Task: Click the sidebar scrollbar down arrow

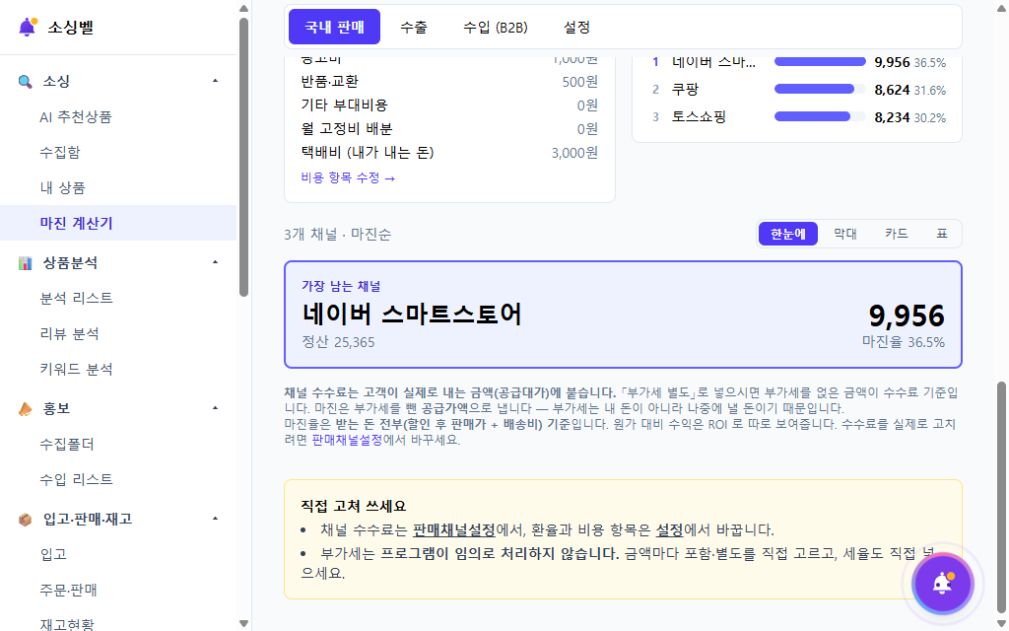Action: tap(243, 623)
